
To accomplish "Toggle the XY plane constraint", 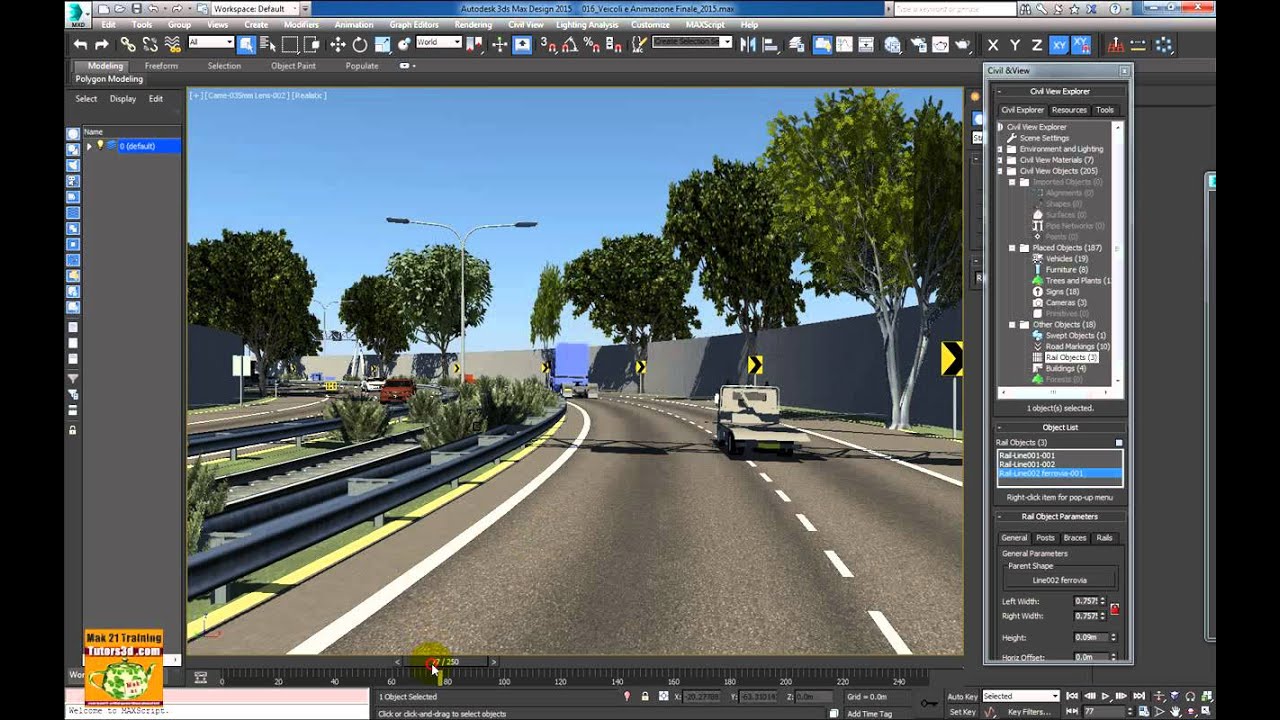I will [1059, 44].
